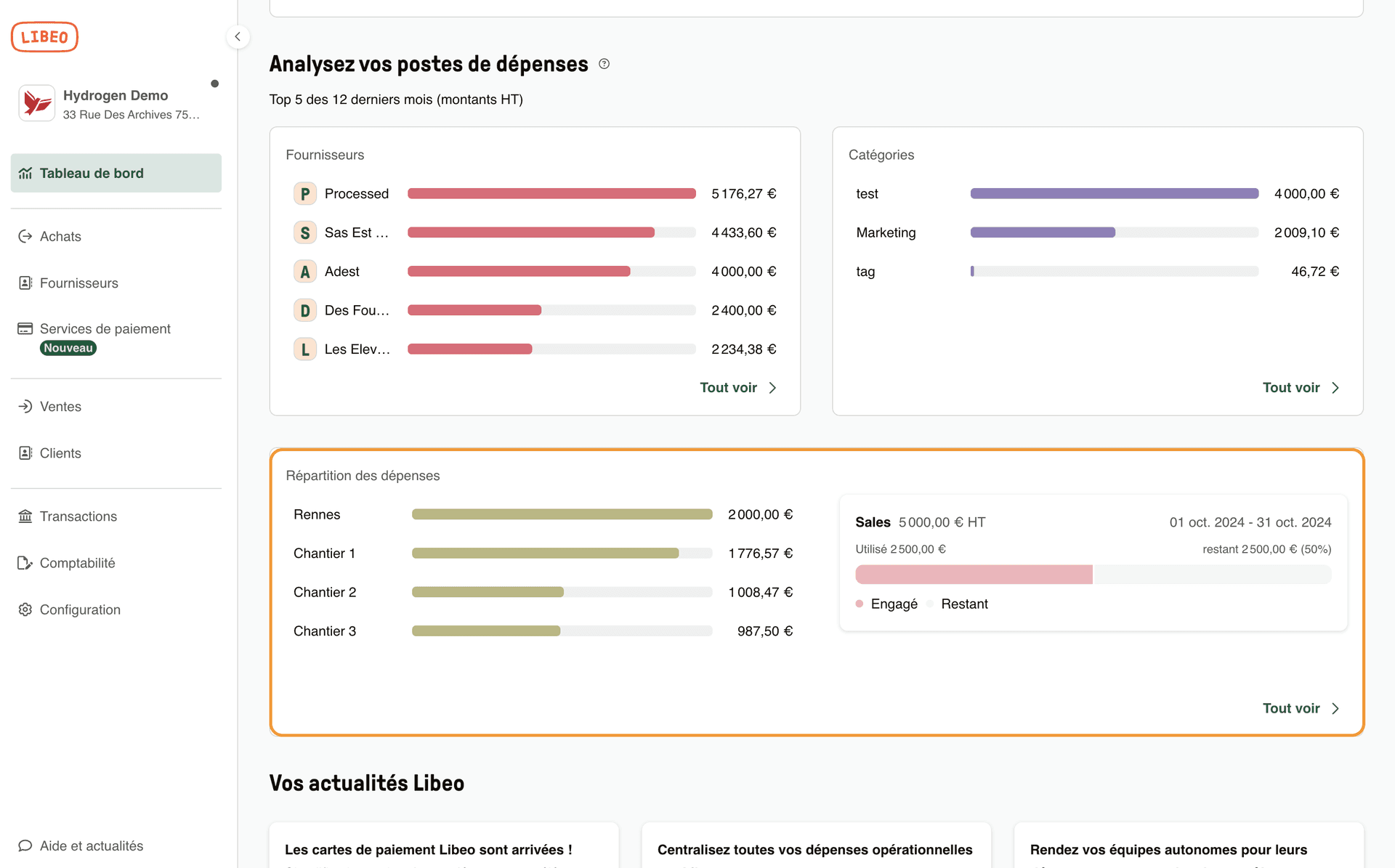Open the help tooltip next to the heading
The height and width of the screenshot is (868, 1395).
604,64
